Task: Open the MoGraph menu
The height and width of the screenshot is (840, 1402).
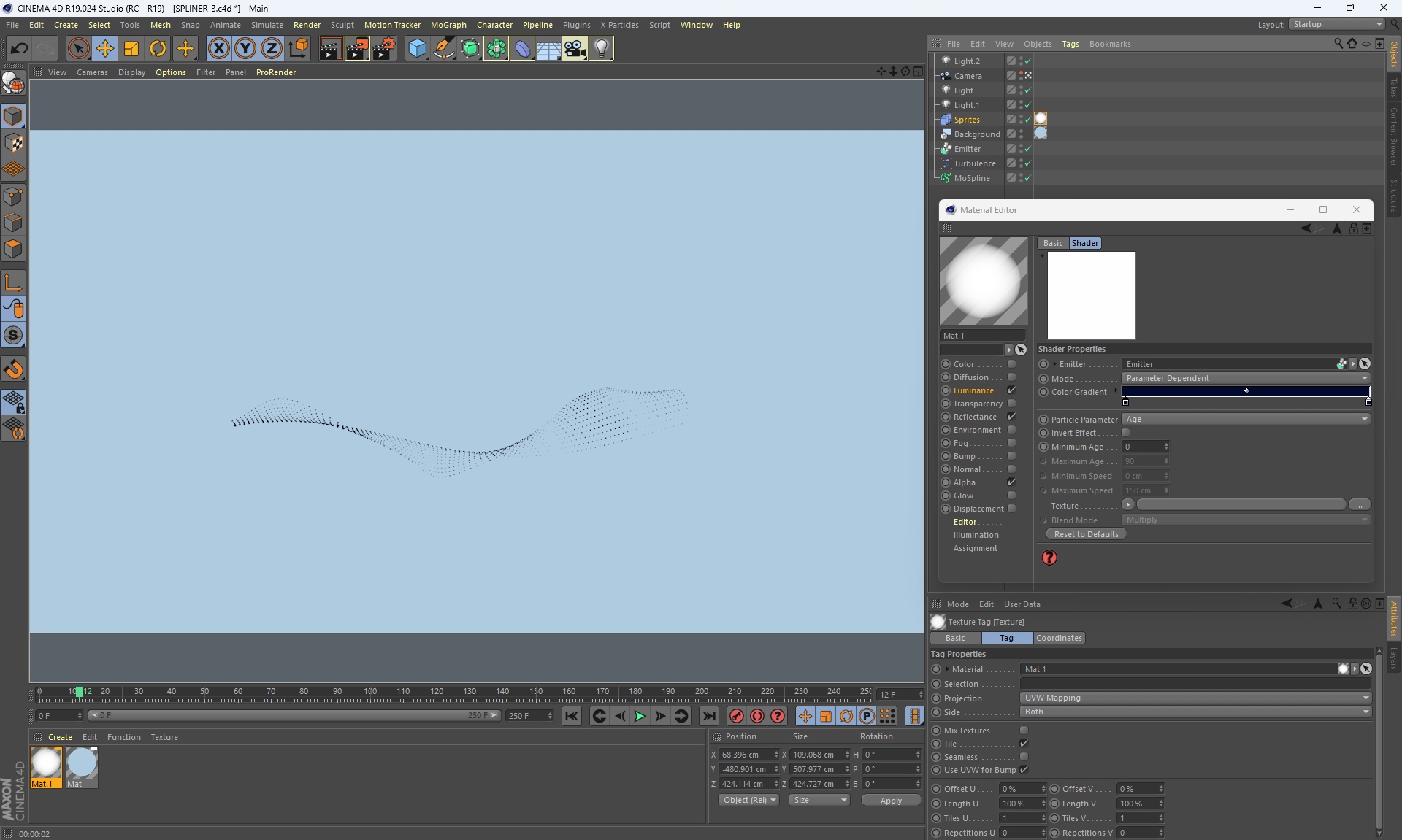Action: tap(448, 25)
